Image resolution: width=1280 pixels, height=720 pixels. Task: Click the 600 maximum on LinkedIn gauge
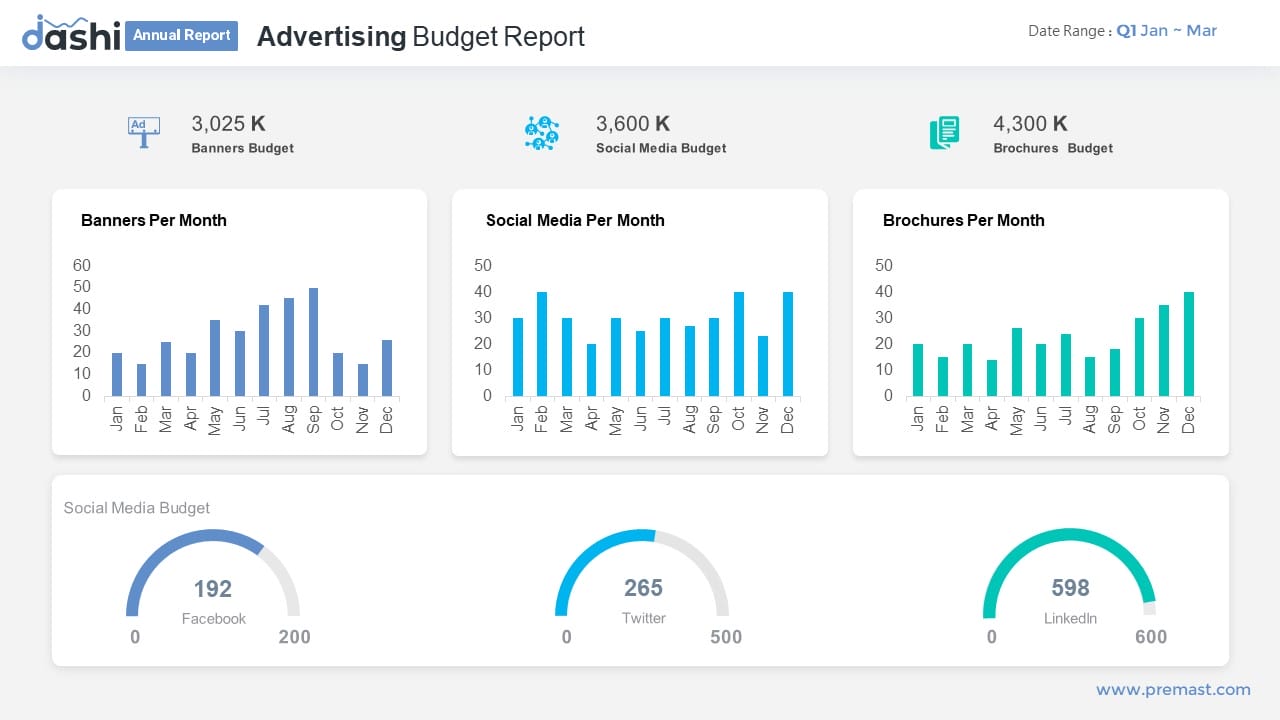[1151, 637]
